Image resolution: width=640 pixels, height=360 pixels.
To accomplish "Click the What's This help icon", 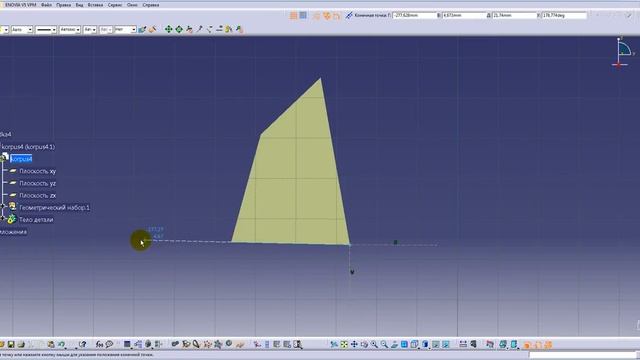I will click(83, 344).
